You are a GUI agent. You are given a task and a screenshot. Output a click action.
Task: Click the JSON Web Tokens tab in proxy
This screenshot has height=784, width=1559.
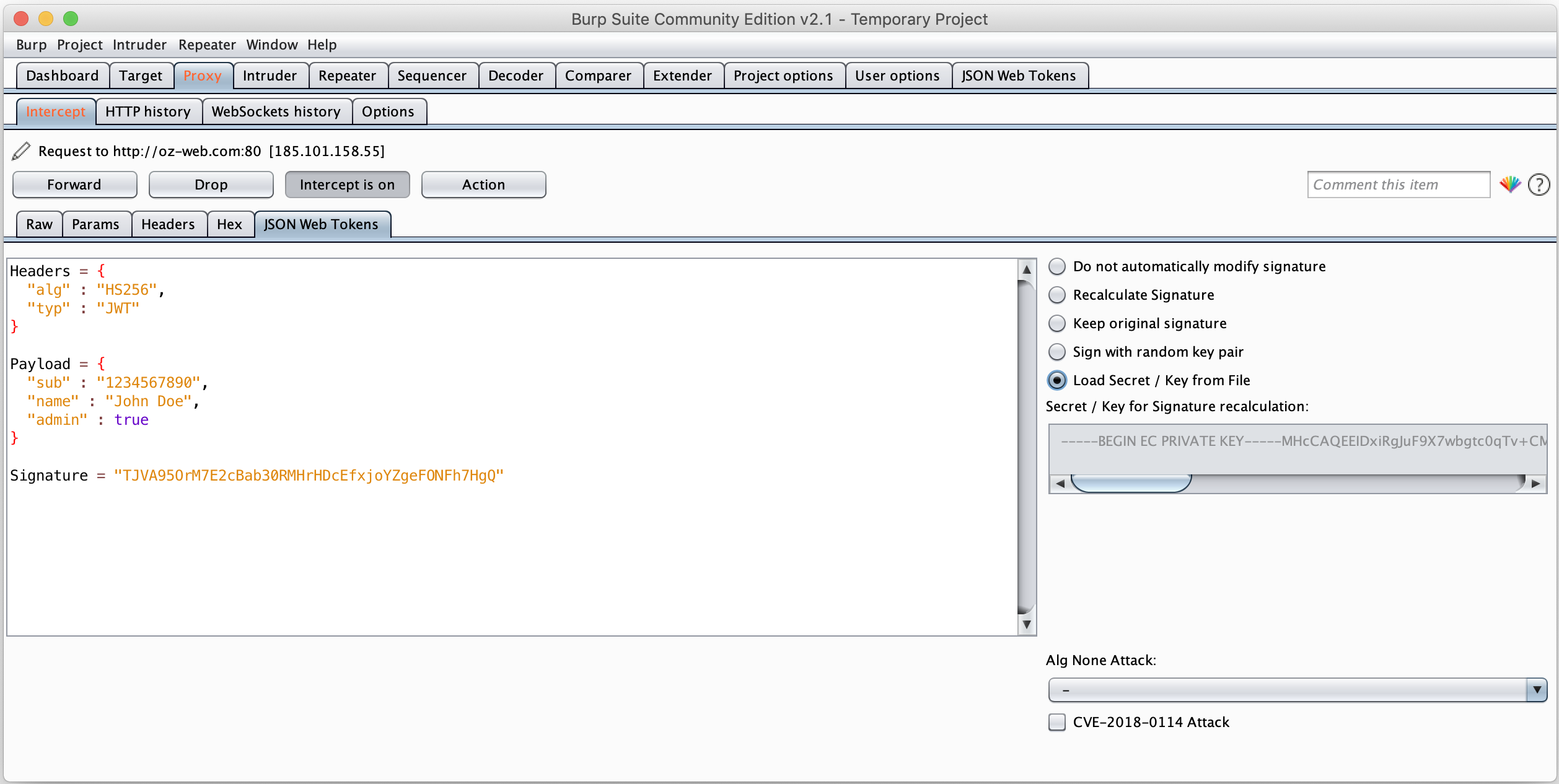(321, 223)
